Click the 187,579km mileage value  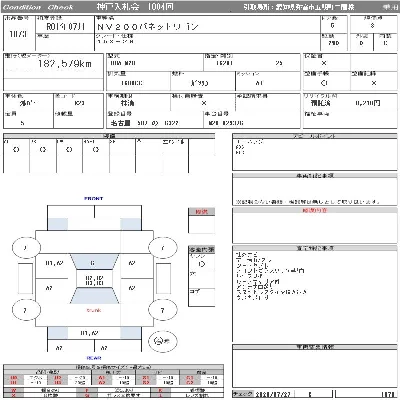[65, 63]
